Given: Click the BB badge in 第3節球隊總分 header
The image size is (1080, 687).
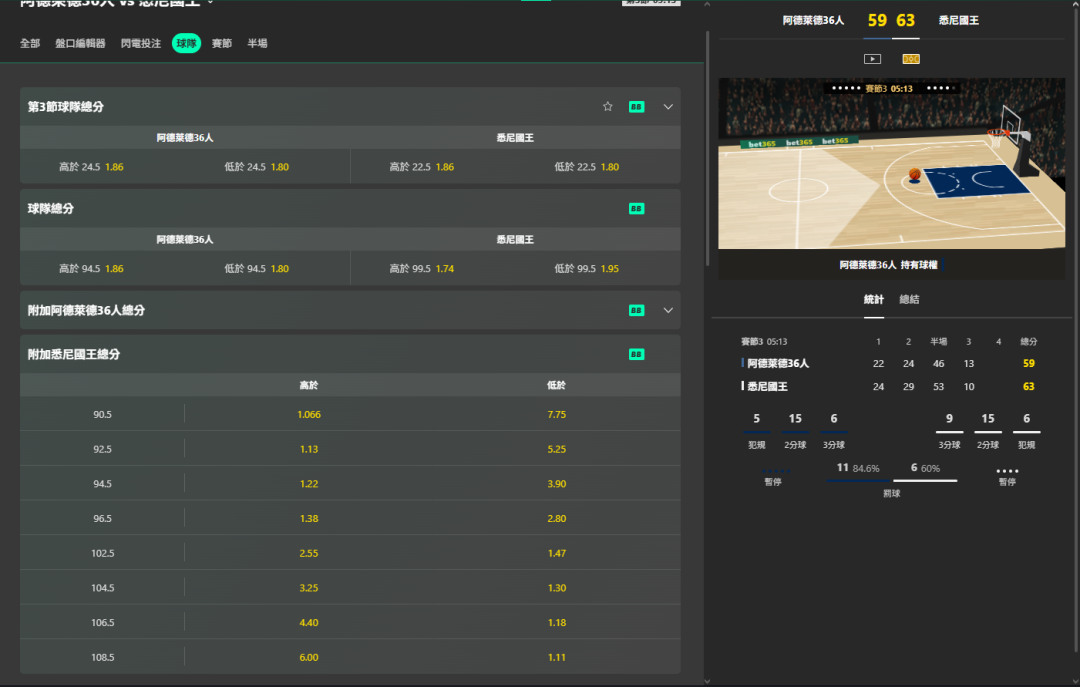Looking at the screenshot, I should coord(636,107).
